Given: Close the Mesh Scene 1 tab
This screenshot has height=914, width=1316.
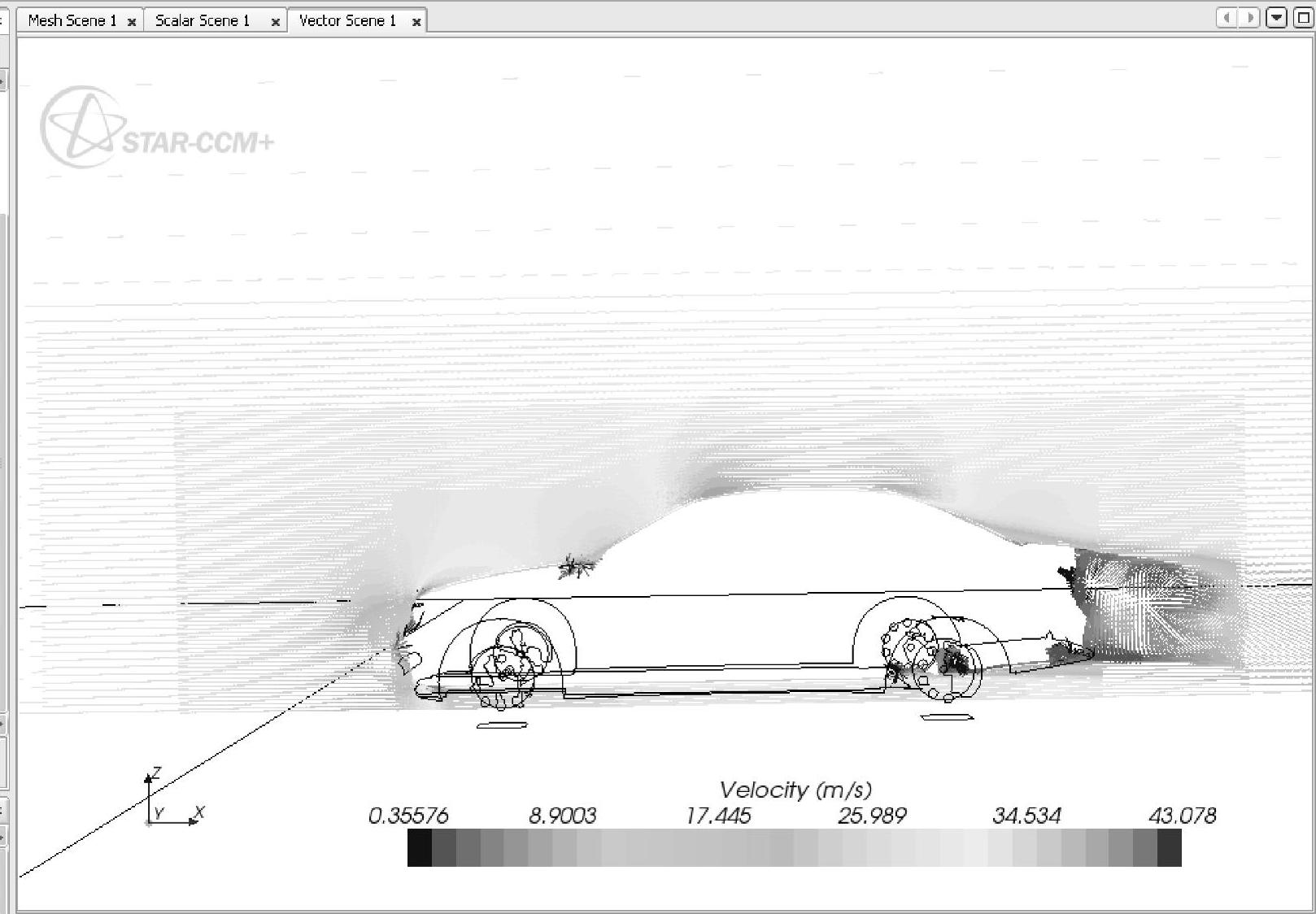Looking at the screenshot, I should pyautogui.click(x=132, y=23).
